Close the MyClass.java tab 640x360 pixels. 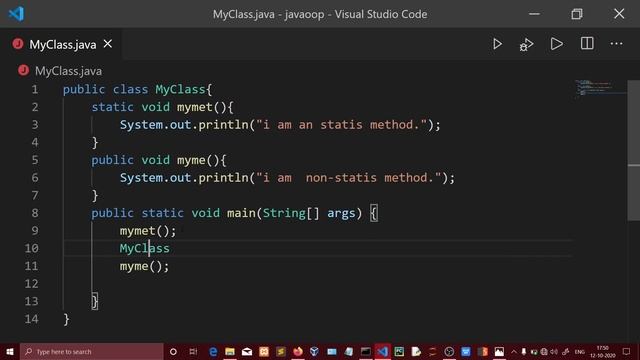[x=108, y=44]
